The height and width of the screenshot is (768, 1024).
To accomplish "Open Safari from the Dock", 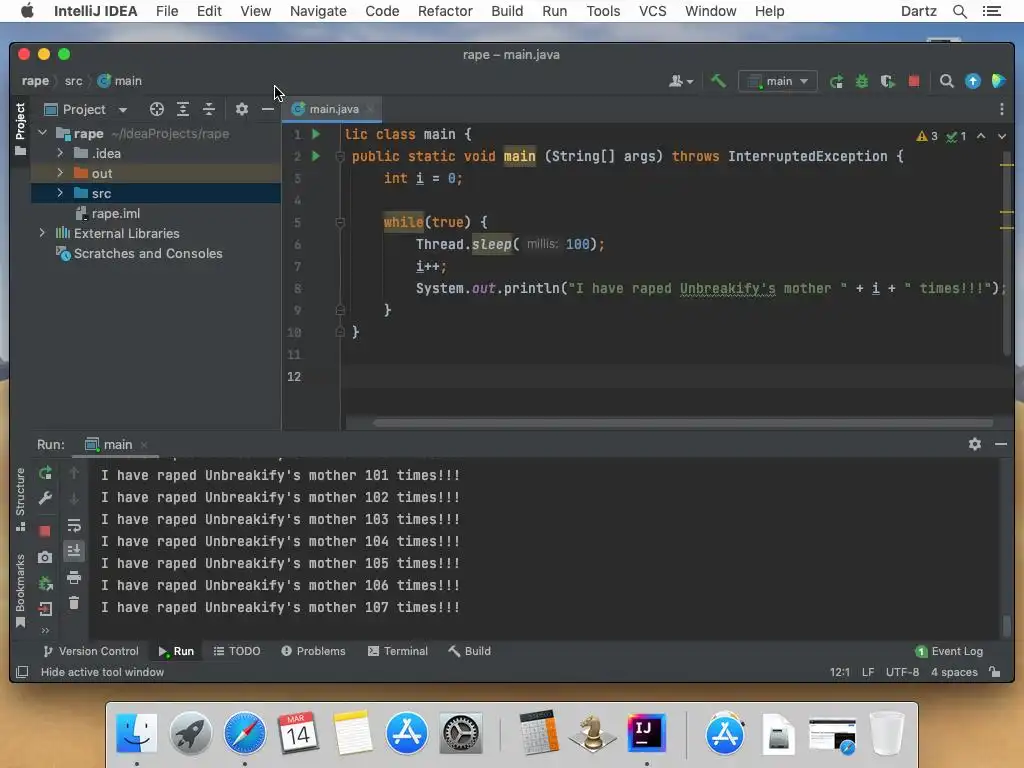I will tap(244, 733).
